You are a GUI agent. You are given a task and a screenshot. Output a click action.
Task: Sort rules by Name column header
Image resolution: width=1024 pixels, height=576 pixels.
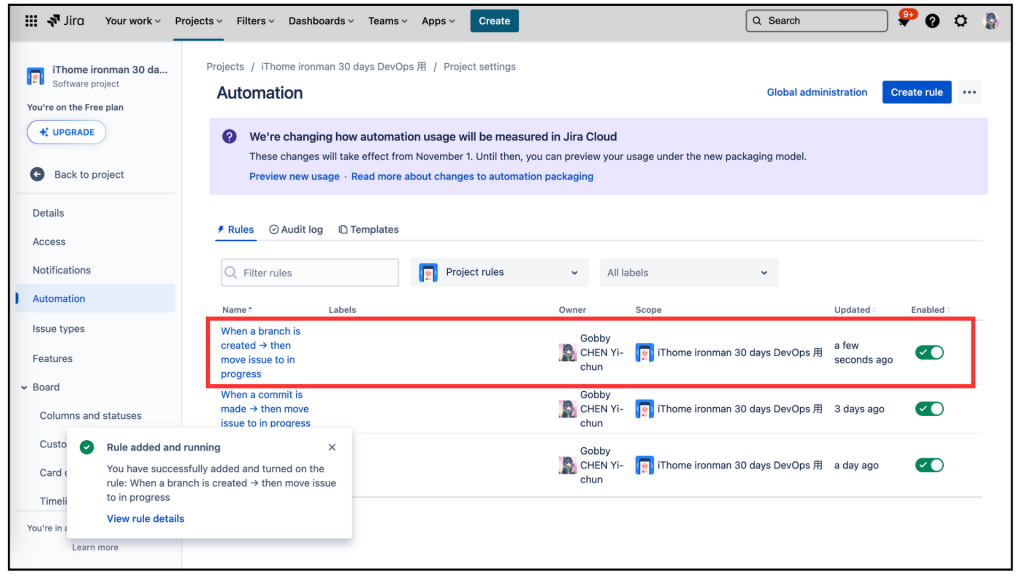coord(236,310)
